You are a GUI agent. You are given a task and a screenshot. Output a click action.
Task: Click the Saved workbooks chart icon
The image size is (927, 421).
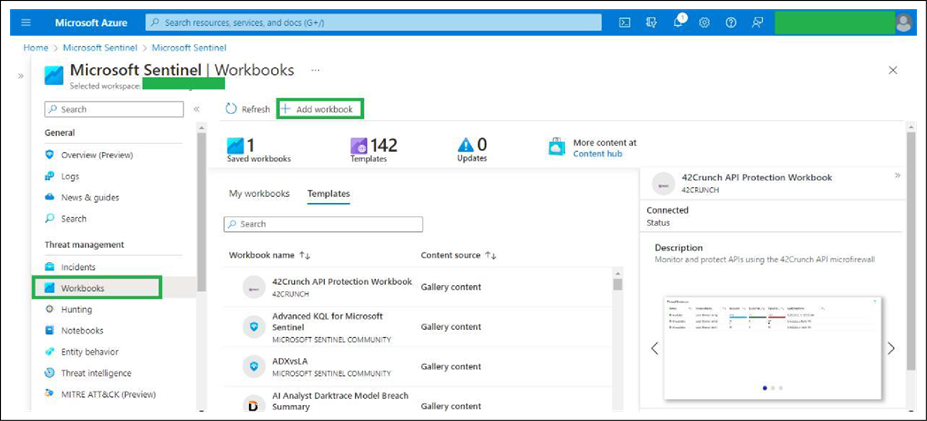tap(235, 145)
